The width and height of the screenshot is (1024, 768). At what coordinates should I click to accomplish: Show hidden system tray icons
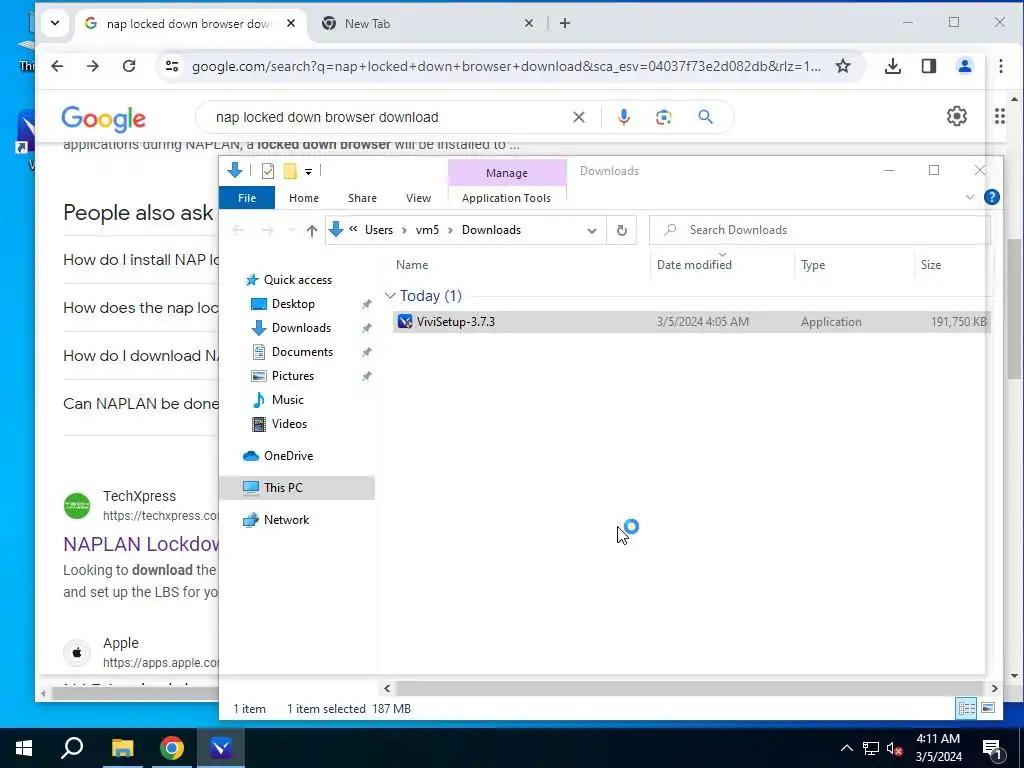[846, 748]
